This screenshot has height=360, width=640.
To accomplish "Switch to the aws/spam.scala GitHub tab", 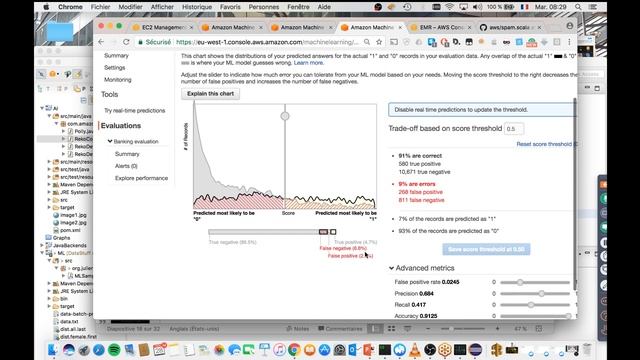I will (x=510, y=27).
